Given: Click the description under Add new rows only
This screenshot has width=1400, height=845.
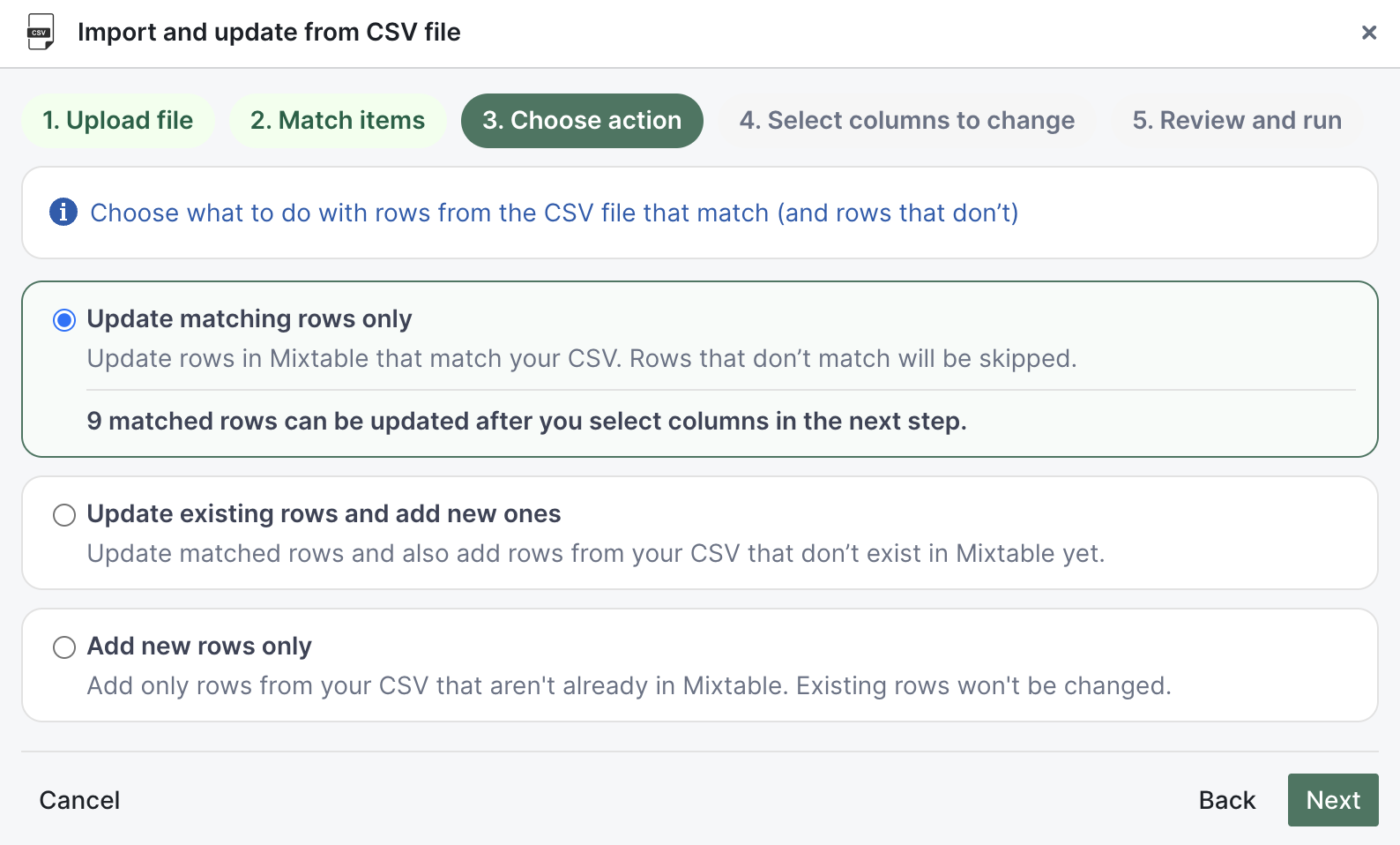Looking at the screenshot, I should 629,685.
